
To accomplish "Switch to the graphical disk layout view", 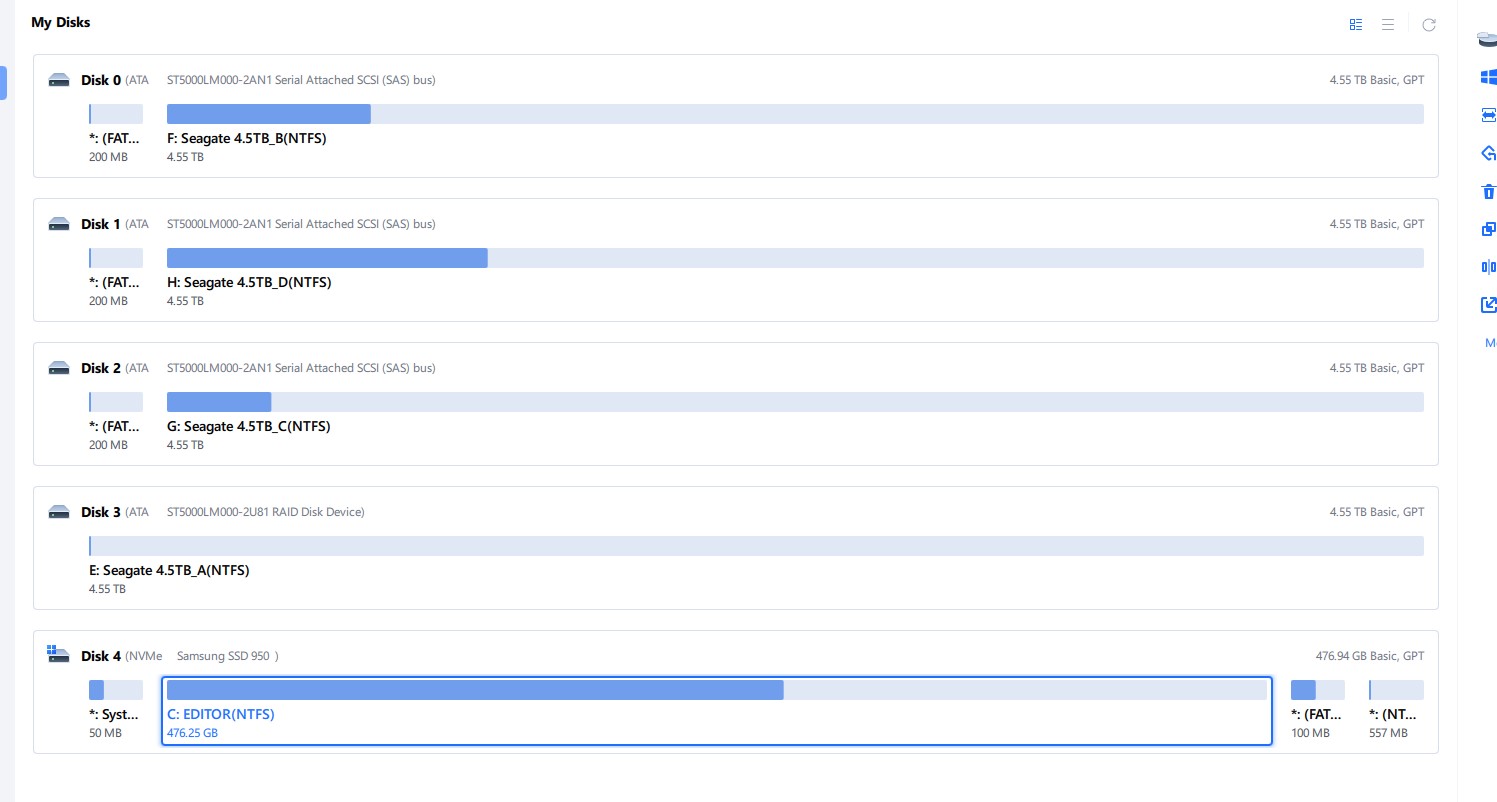I will point(1356,25).
